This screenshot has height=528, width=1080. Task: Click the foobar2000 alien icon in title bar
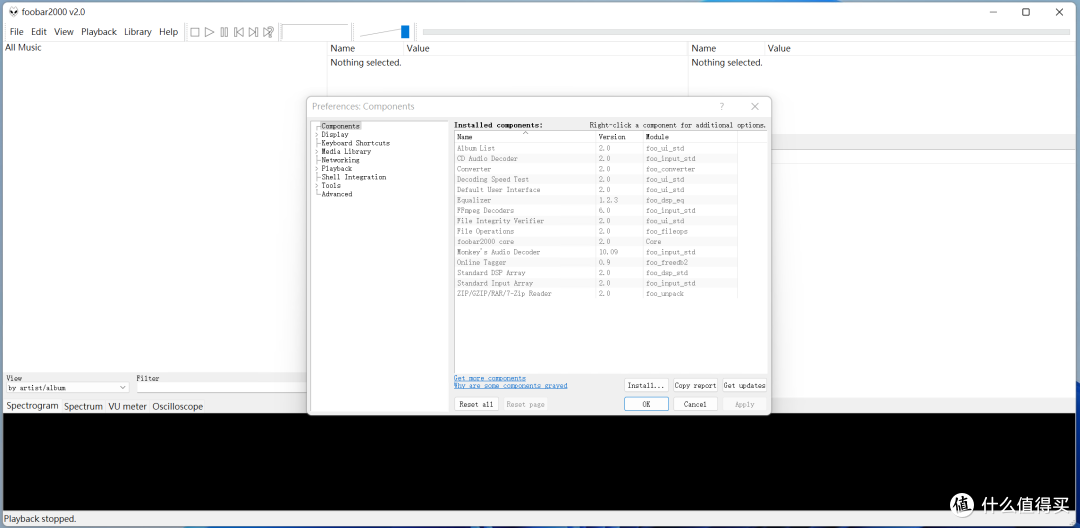(13, 12)
